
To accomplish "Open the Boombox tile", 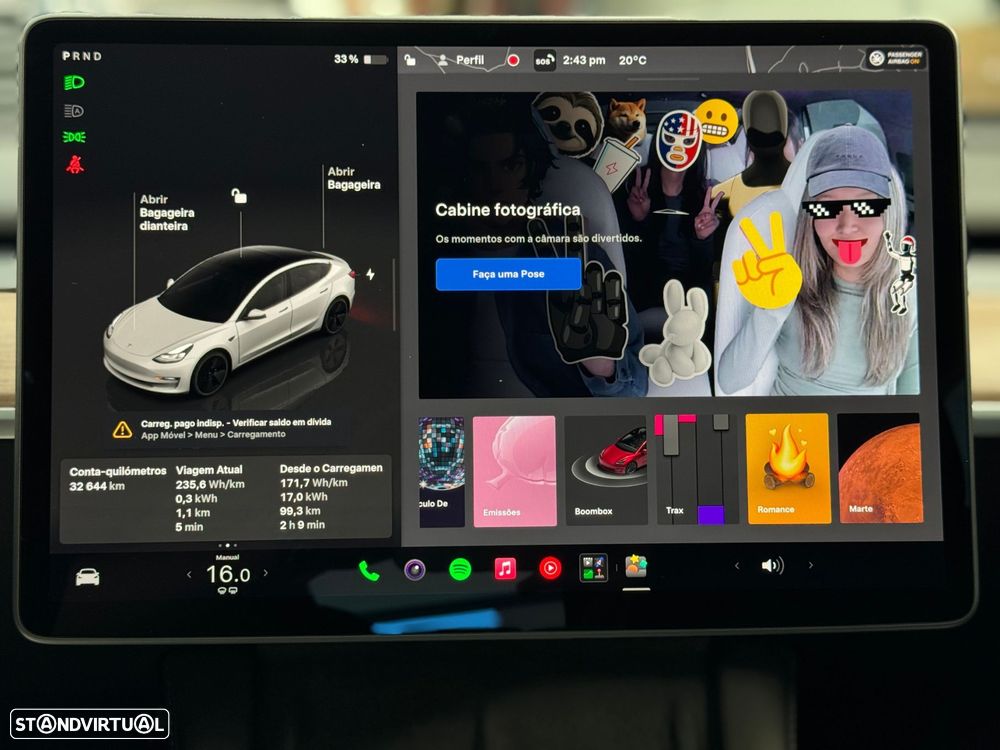I will 606,470.
